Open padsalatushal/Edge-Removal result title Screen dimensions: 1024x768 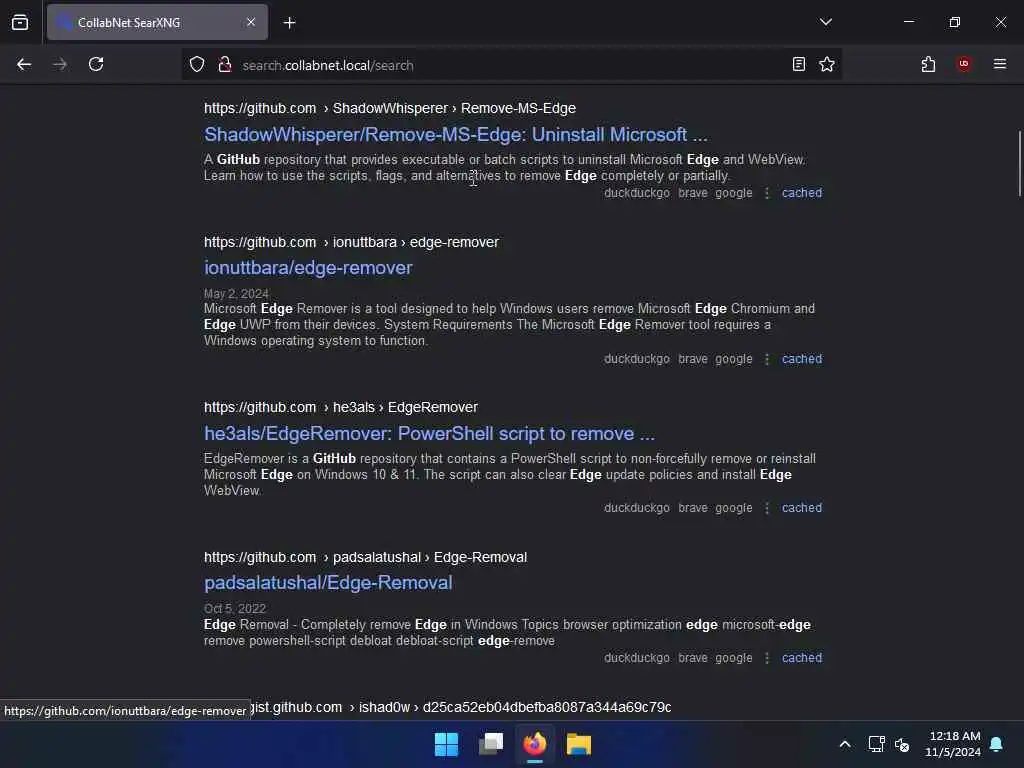point(328,583)
